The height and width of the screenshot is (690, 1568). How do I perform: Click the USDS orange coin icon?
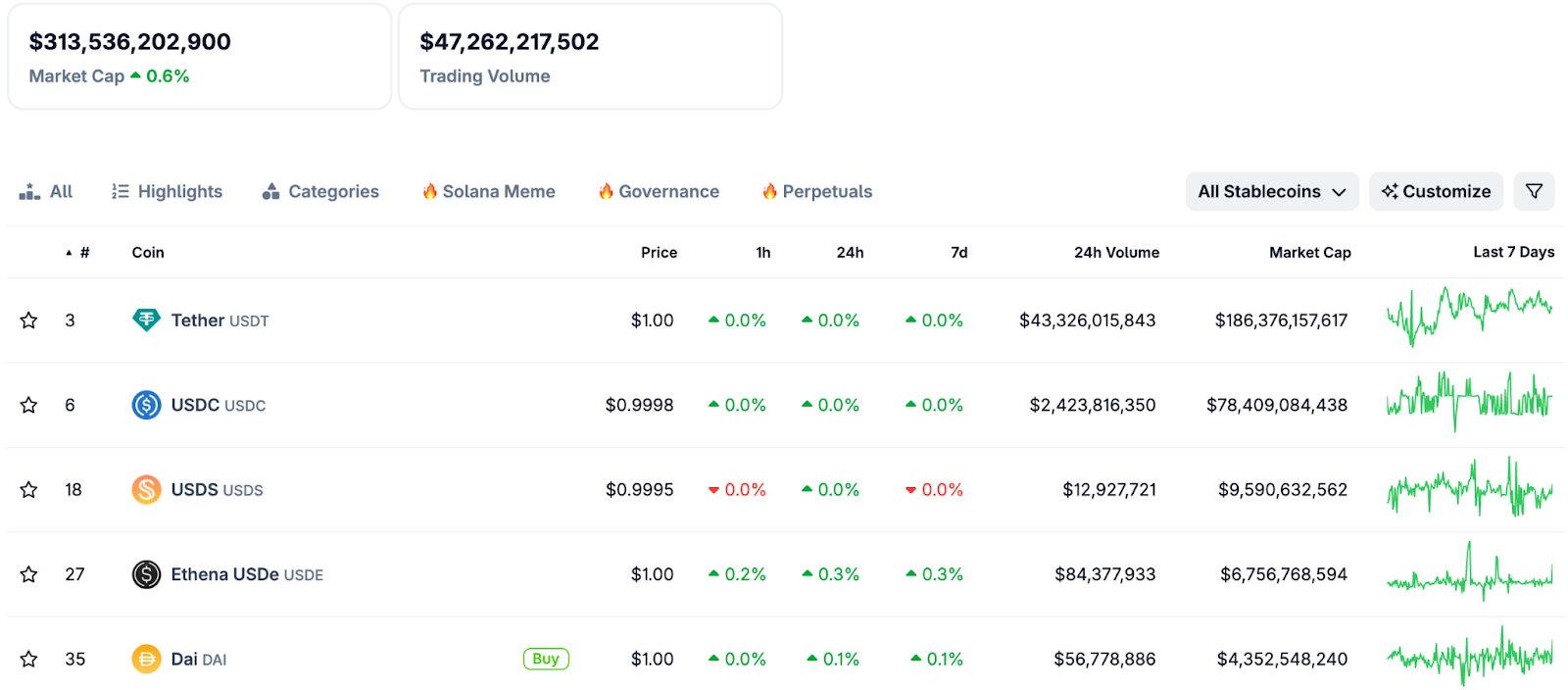(x=146, y=489)
